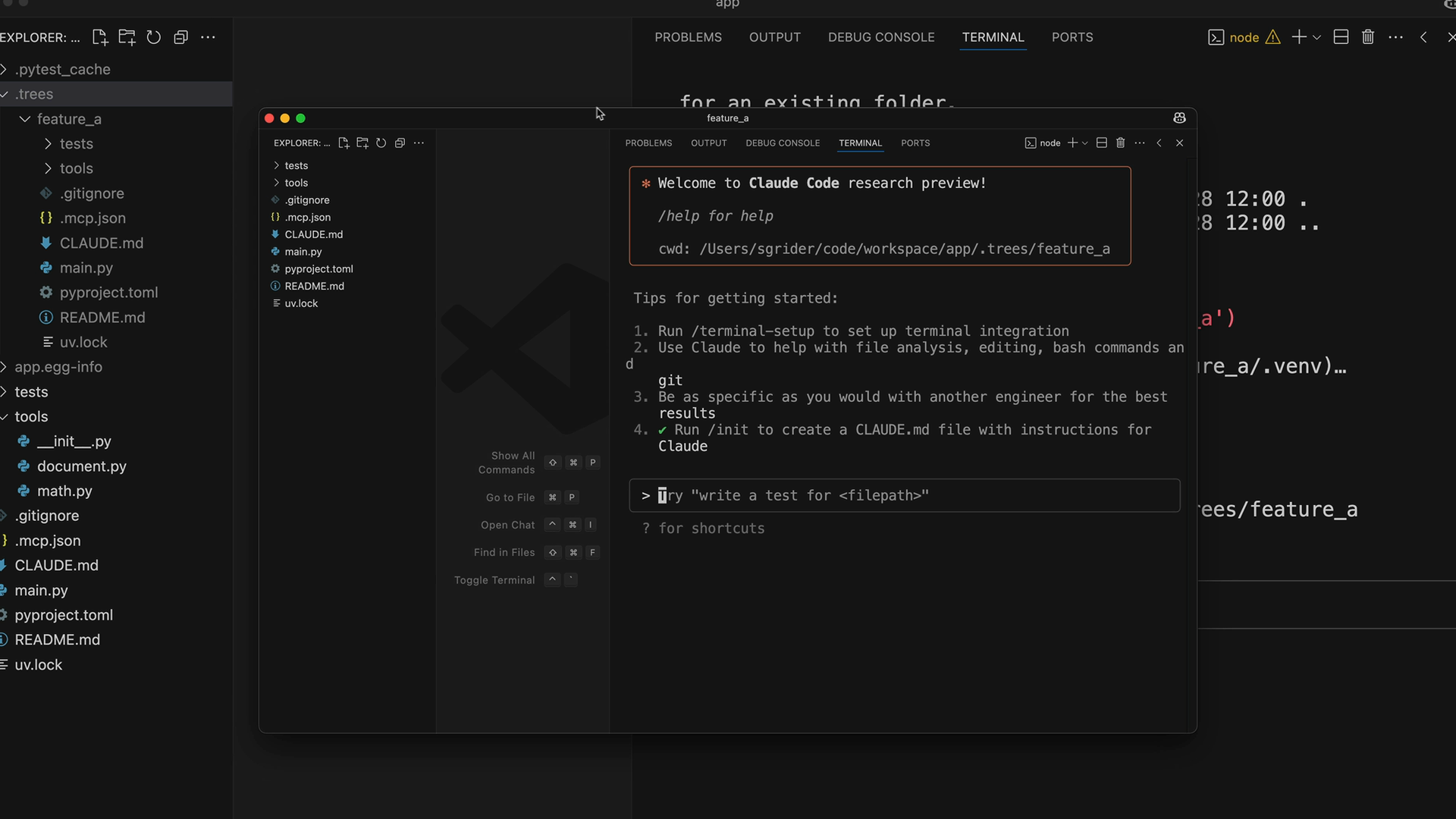
Task: Select node terminal label in back window
Action: click(x=1244, y=37)
